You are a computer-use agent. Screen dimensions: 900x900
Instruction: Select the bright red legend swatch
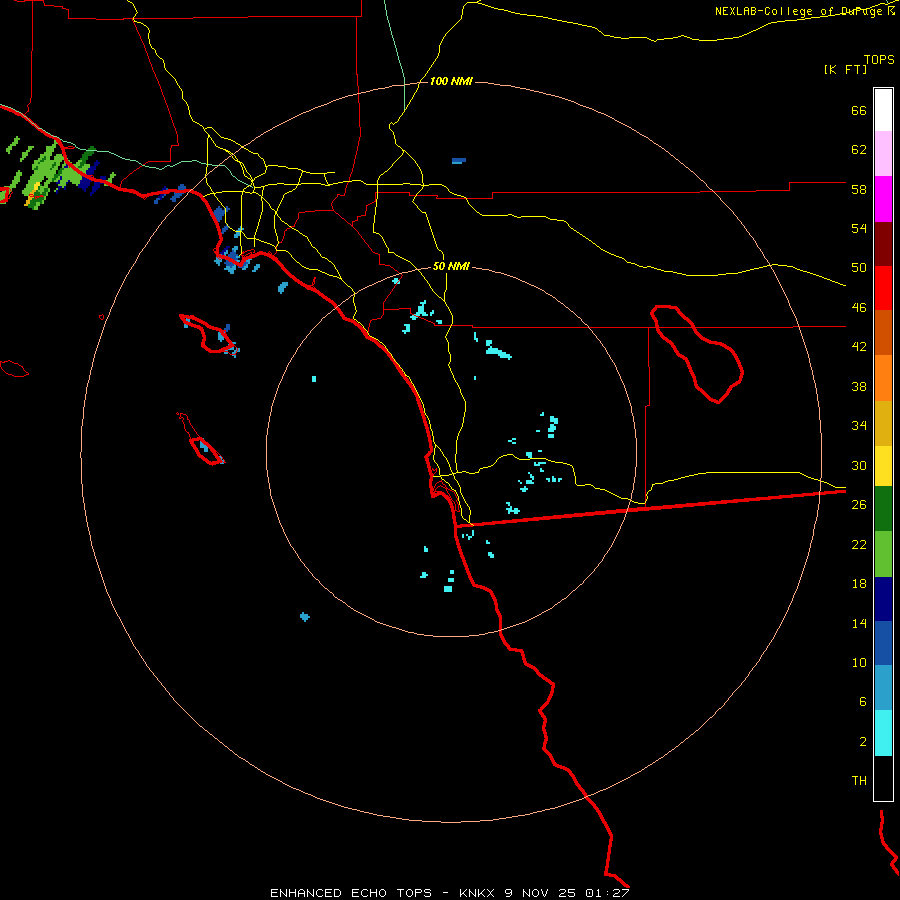[x=883, y=288]
